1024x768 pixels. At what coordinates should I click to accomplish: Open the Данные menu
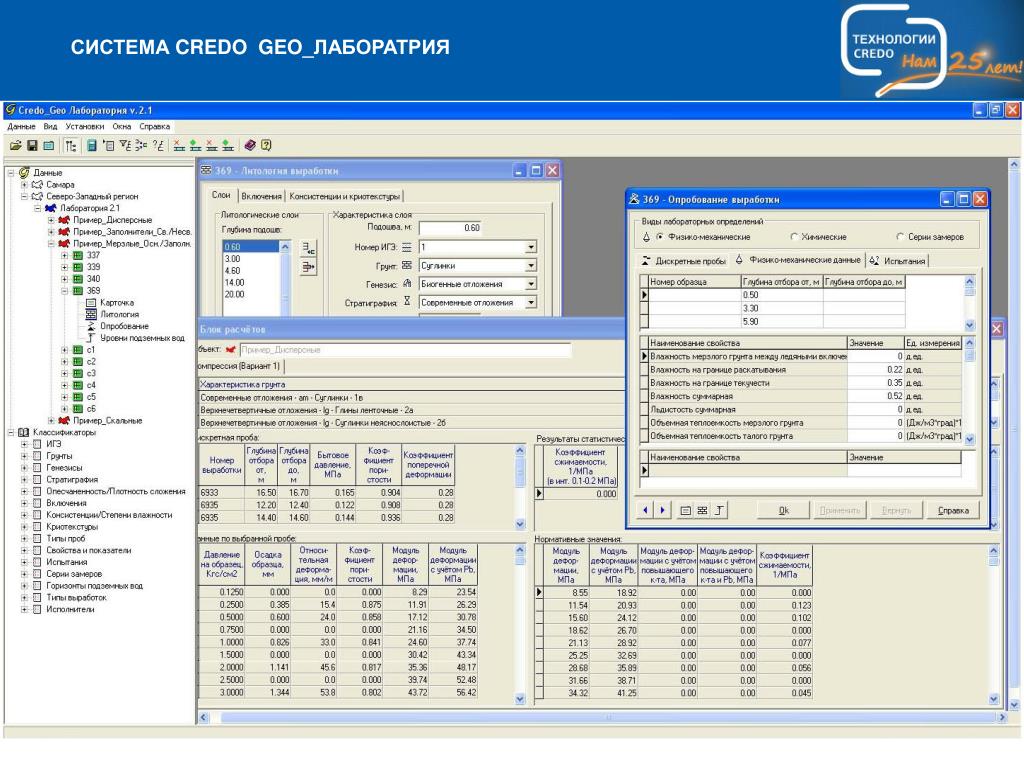pyautogui.click(x=22, y=127)
